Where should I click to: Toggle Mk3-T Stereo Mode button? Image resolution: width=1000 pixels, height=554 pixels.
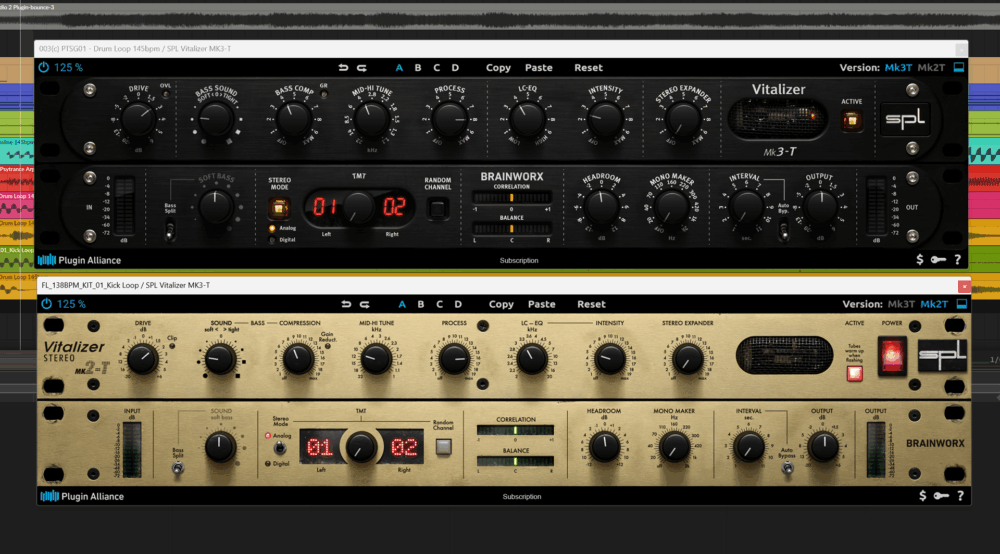pyautogui.click(x=279, y=208)
